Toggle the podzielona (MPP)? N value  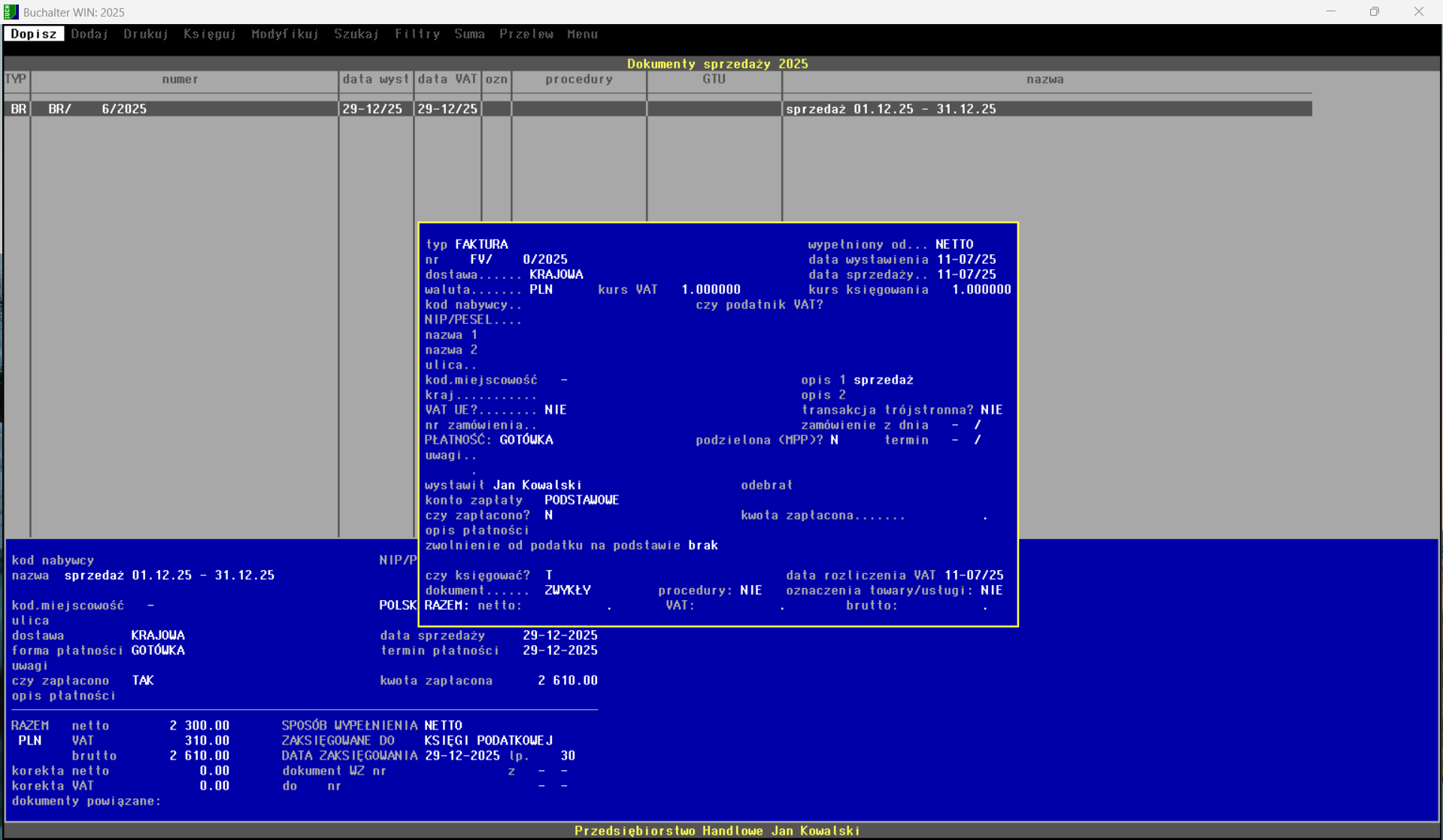click(x=834, y=440)
